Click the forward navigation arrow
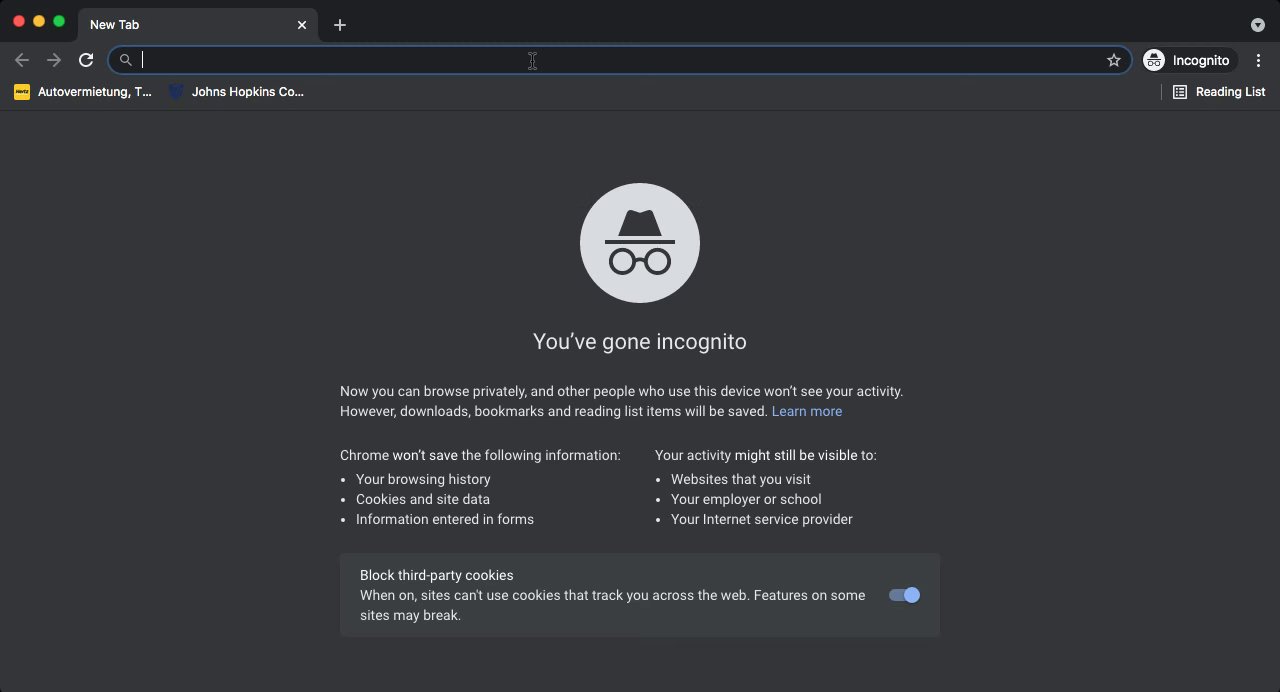The width and height of the screenshot is (1280, 692). (54, 61)
